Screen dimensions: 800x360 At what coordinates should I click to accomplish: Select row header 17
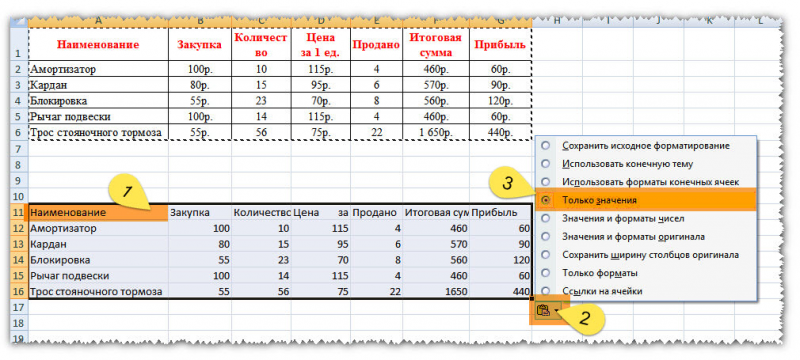click(19, 307)
